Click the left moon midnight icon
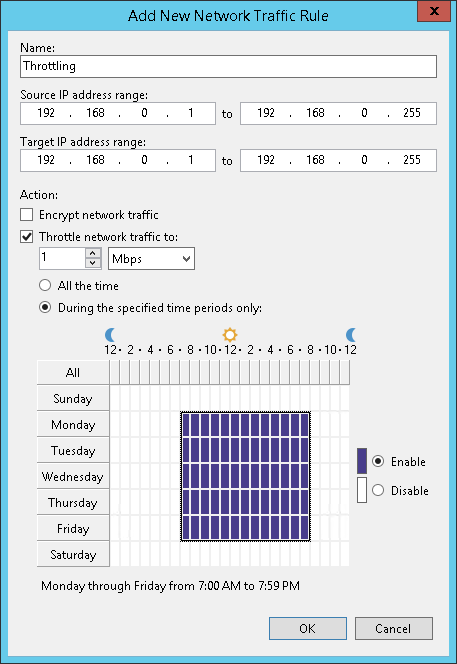Image resolution: width=457 pixels, height=664 pixels. tap(110, 335)
